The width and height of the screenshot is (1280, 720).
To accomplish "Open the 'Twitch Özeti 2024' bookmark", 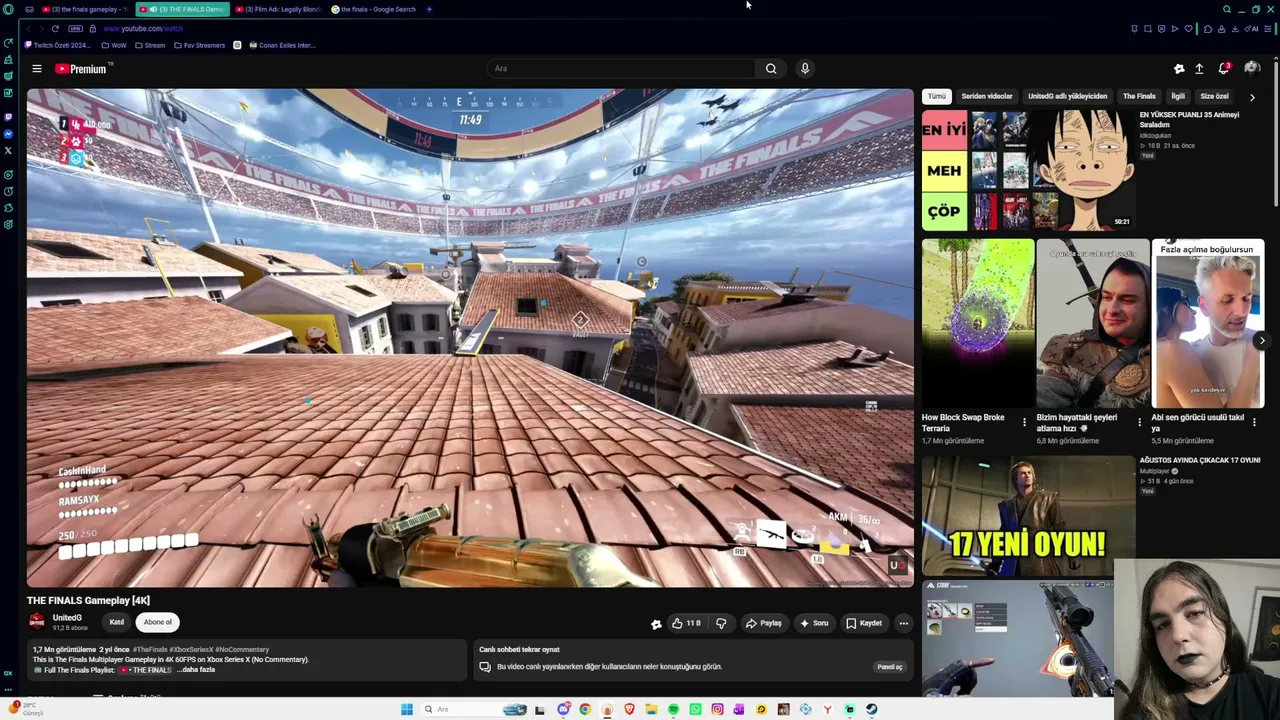I will (57, 45).
